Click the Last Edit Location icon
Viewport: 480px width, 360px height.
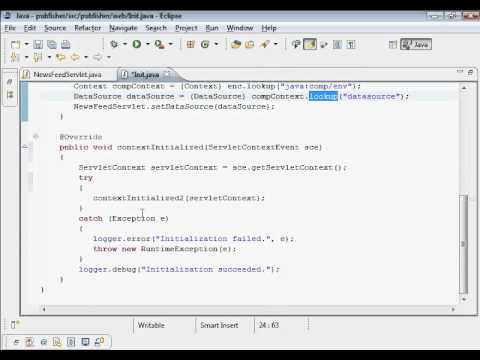point(60,57)
